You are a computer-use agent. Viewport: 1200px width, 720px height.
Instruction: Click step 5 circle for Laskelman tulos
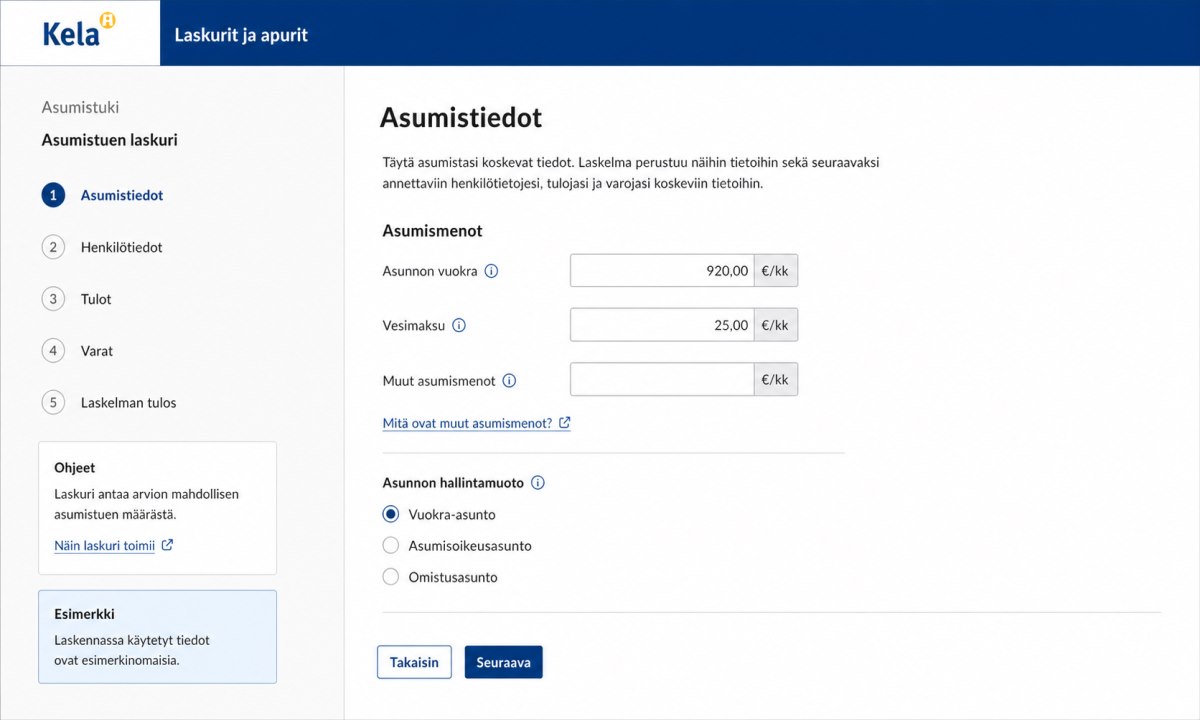(x=53, y=403)
